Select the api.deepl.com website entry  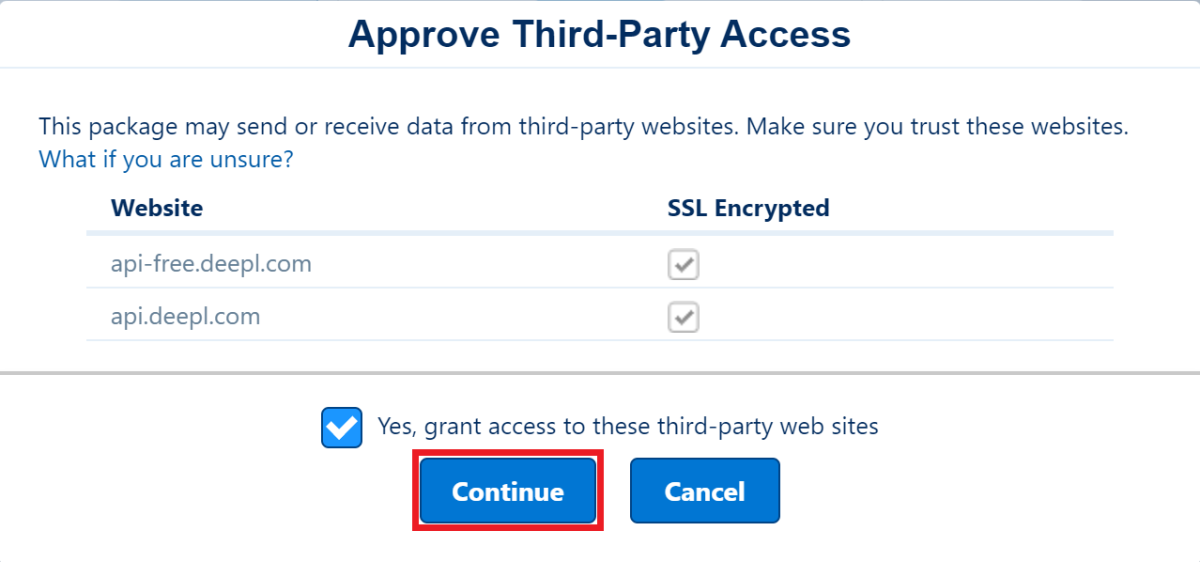pyautogui.click(x=185, y=317)
